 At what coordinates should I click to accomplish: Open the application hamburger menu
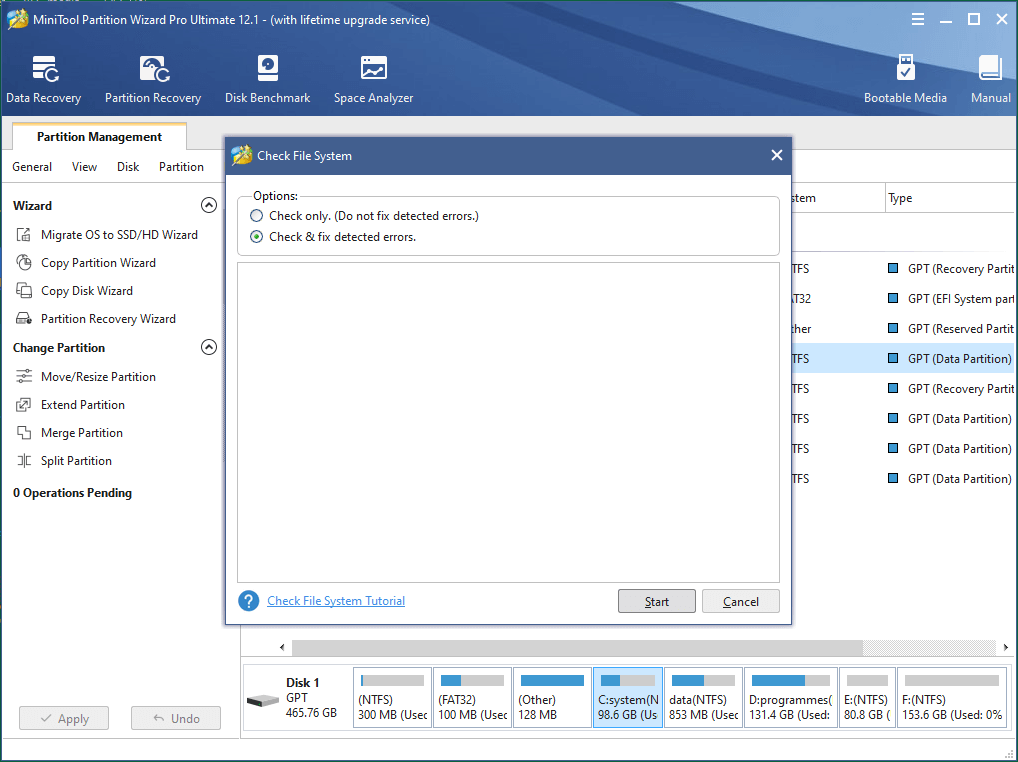pyautogui.click(x=918, y=19)
